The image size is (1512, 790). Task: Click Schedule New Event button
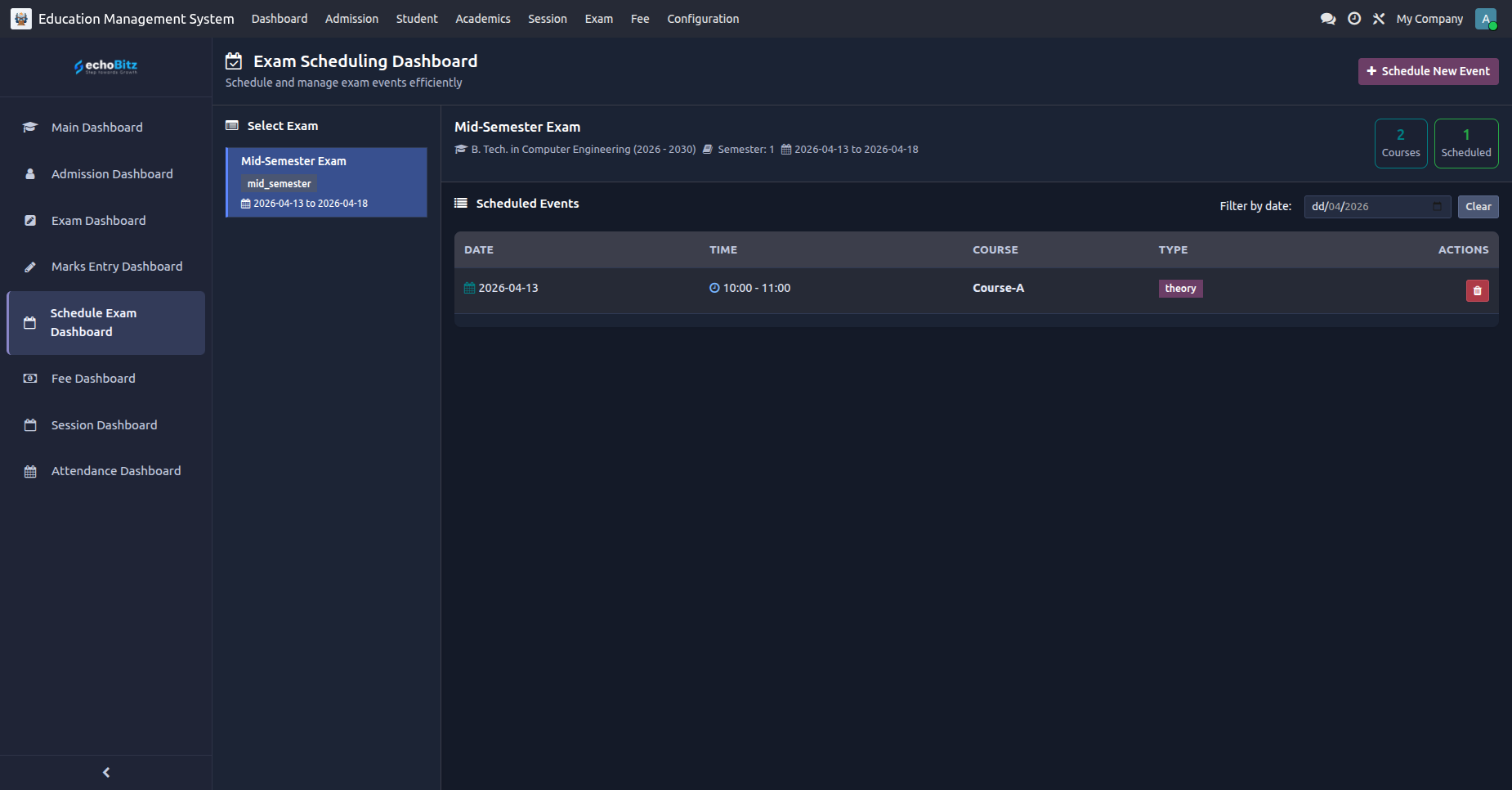pos(1428,71)
